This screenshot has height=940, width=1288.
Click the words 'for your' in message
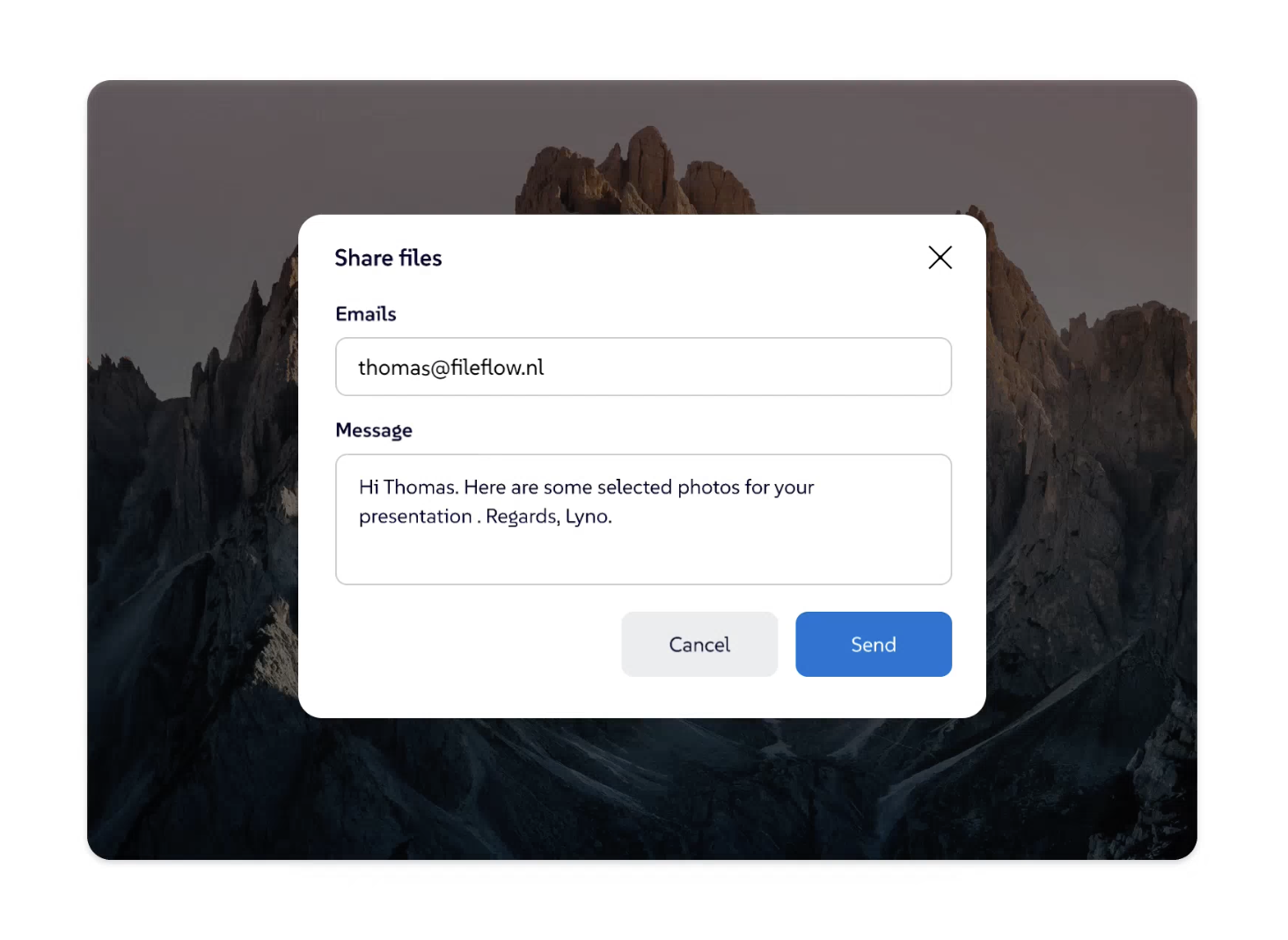tap(779, 487)
